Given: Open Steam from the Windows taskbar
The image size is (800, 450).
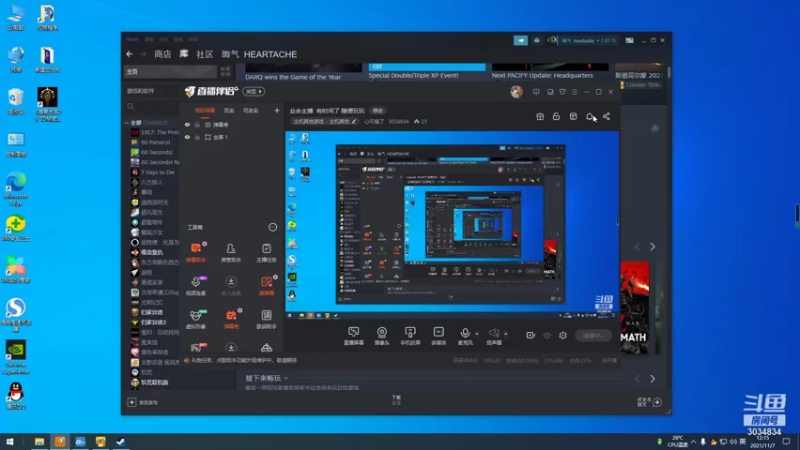Looking at the screenshot, I should tap(120, 442).
